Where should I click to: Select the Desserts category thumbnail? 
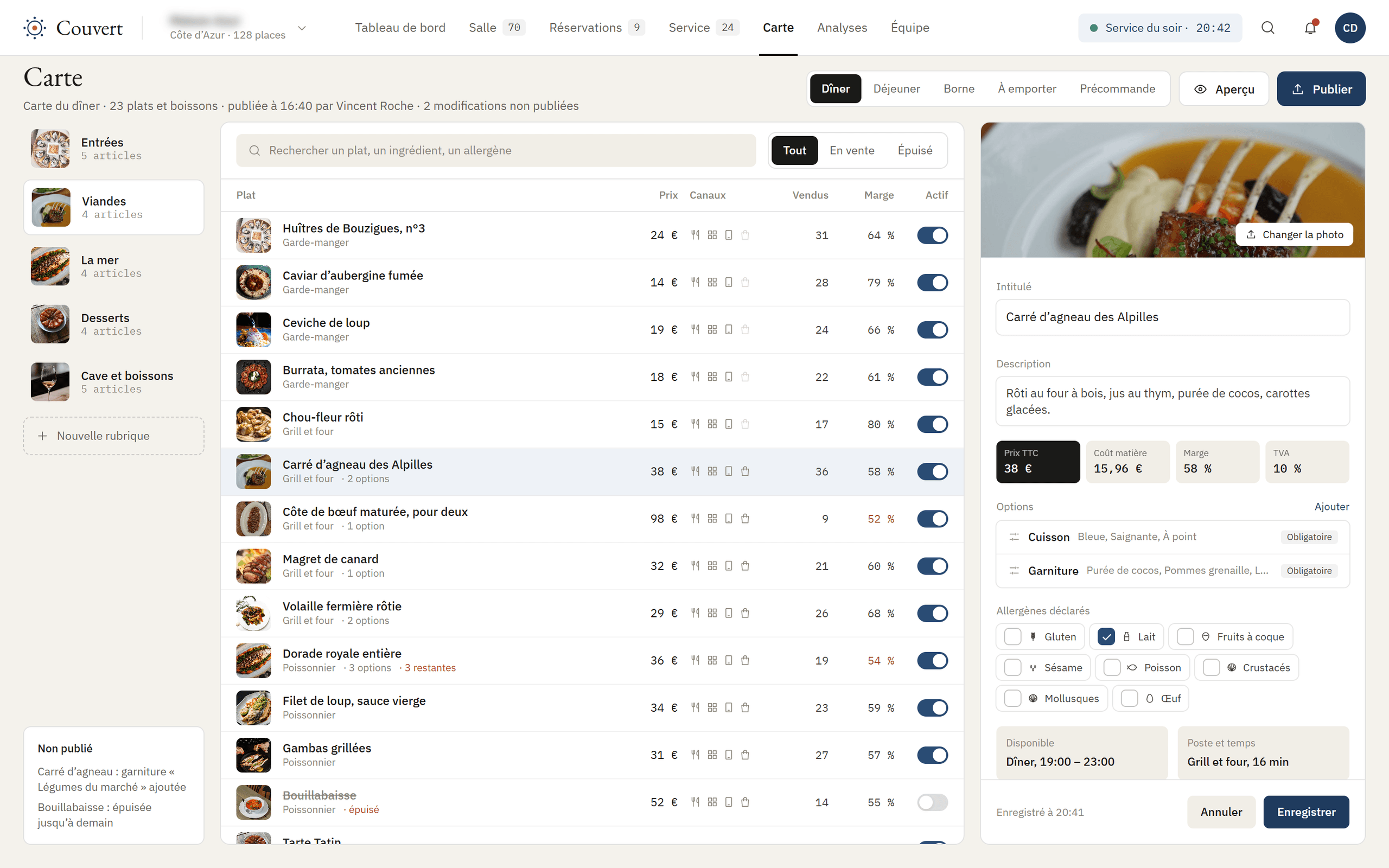click(50, 324)
